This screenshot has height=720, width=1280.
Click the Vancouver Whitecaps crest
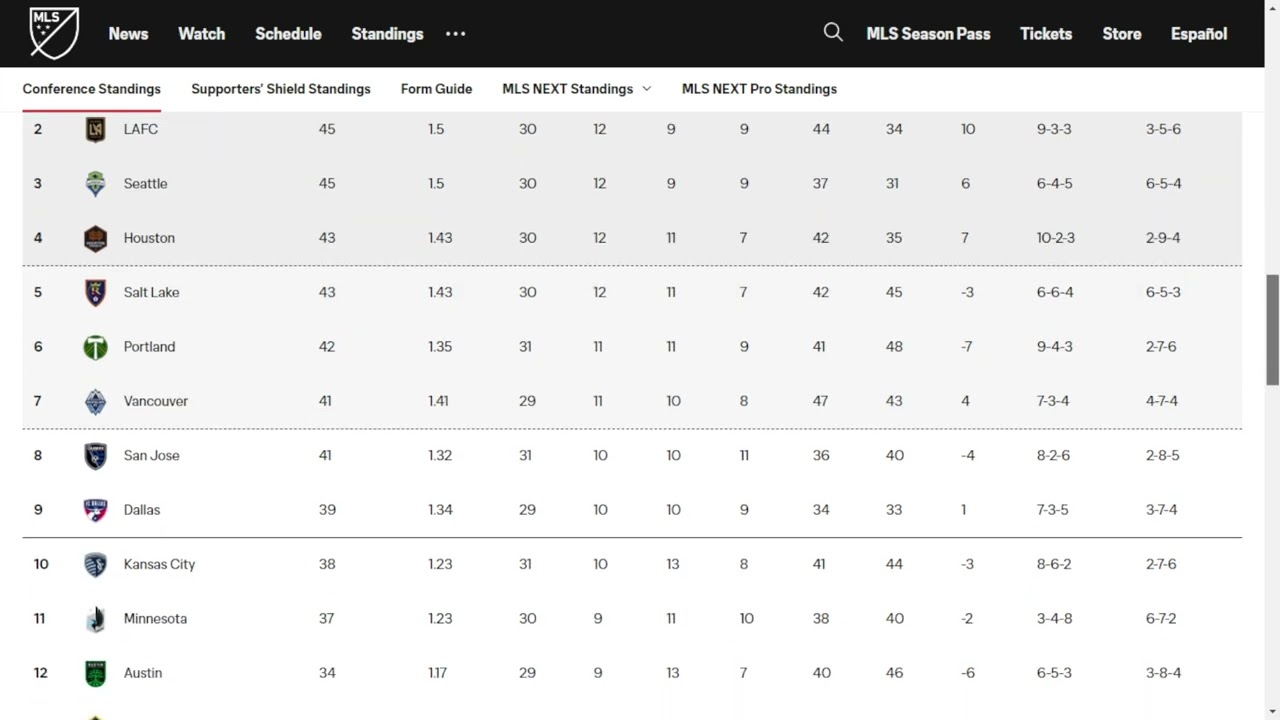(95, 401)
